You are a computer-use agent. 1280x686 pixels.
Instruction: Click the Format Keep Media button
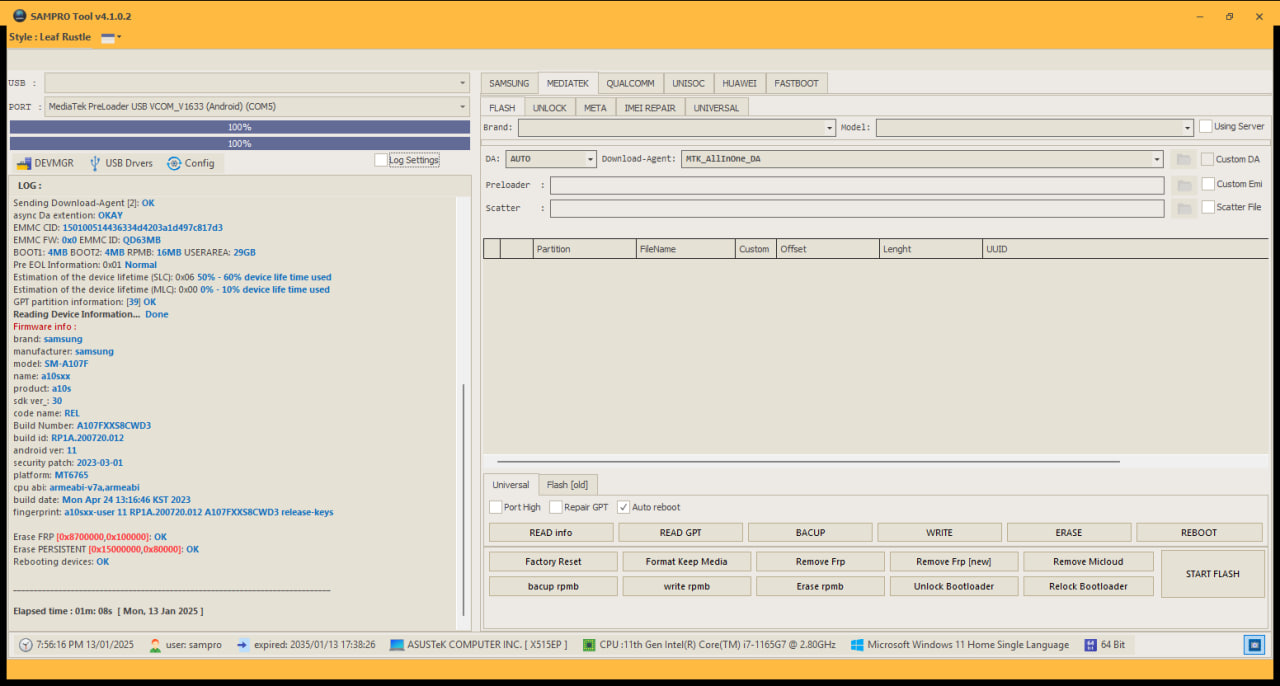point(686,561)
